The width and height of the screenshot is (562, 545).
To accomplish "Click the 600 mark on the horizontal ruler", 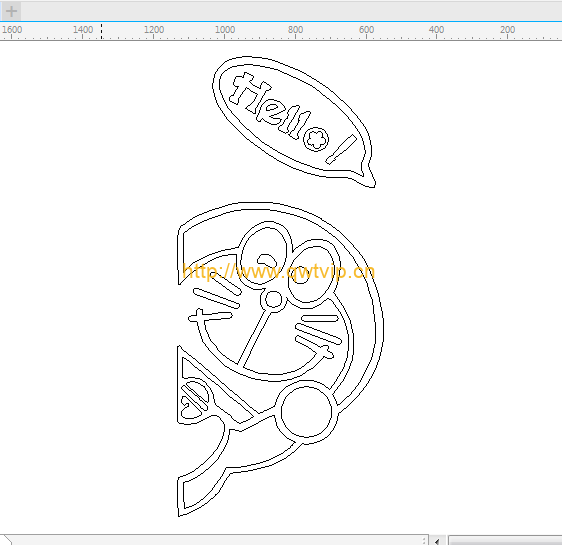I will [x=366, y=30].
